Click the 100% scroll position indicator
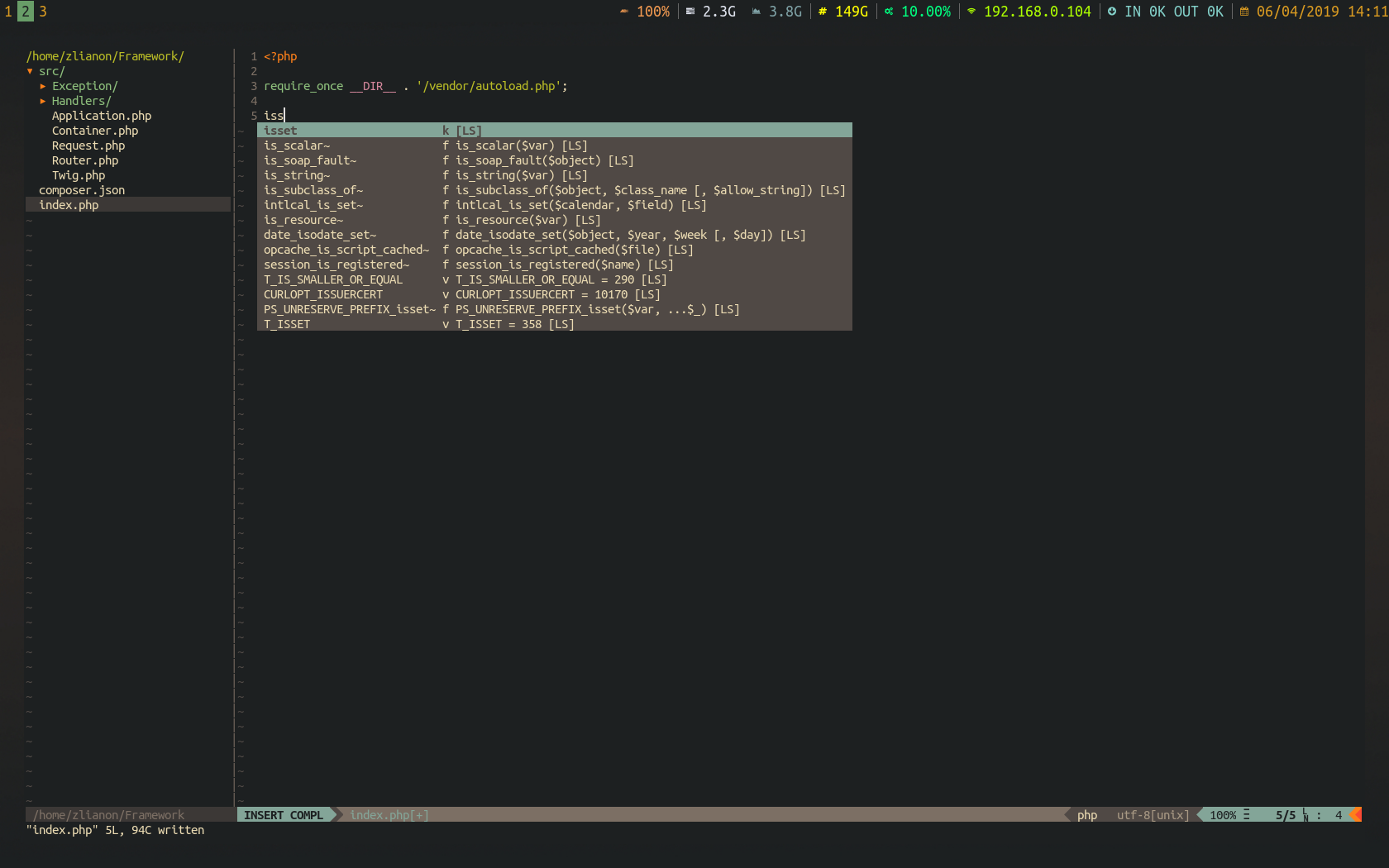The height and width of the screenshot is (868, 1389). 1223,814
